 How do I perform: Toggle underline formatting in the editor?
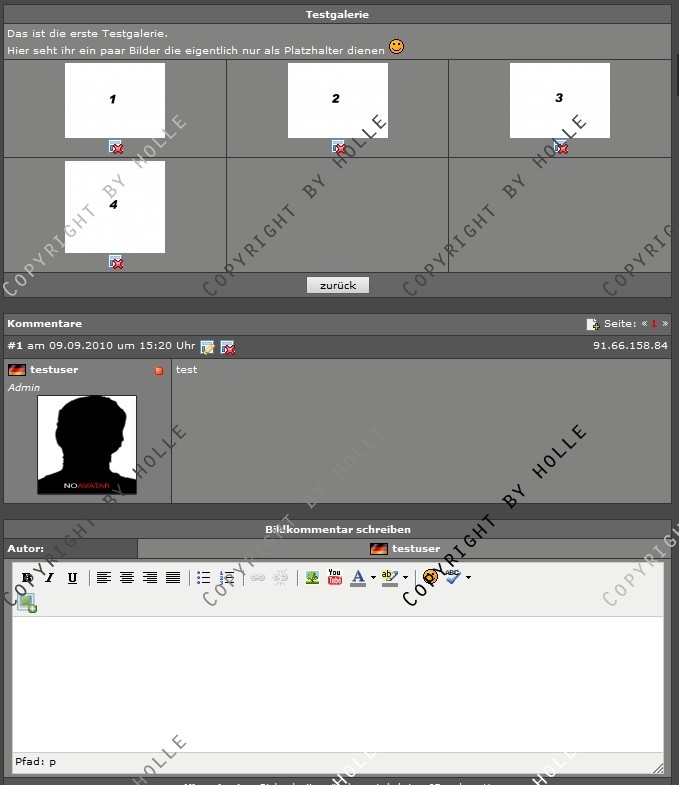72,578
